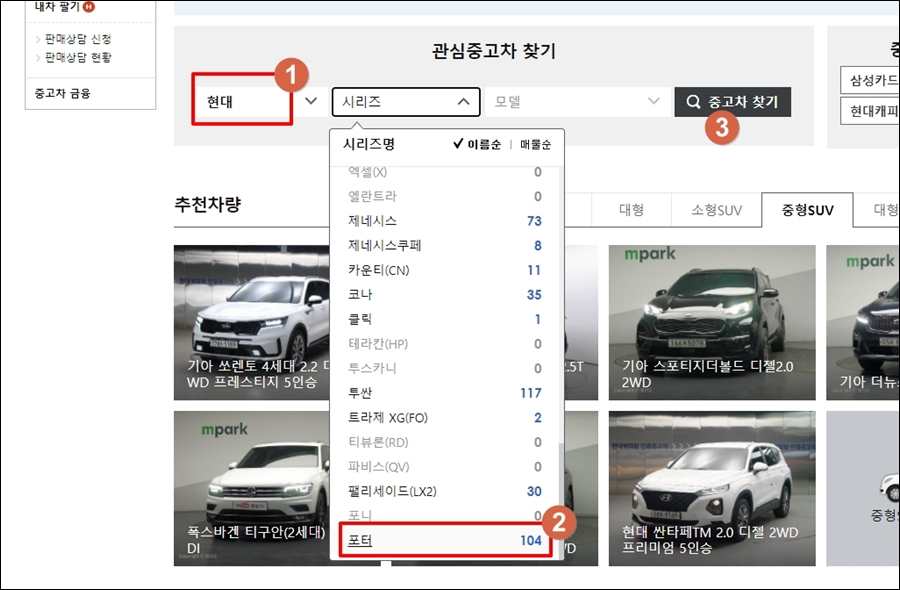Screen dimensions: 900x590
Task: Select 제네시스 series
Action: (444, 221)
